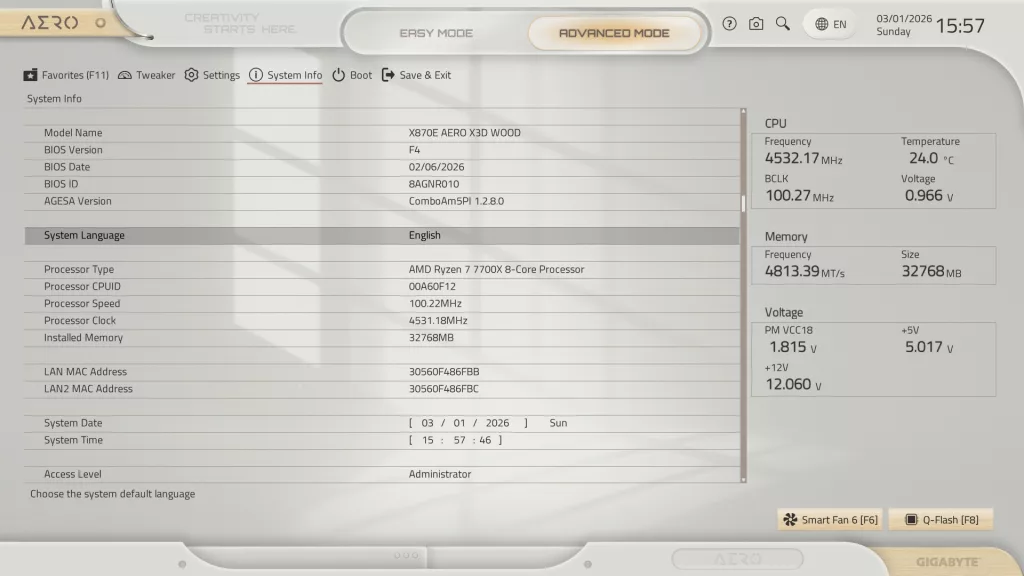Screen dimensions: 1024x576
Task: Open BIOS help via question mark icon
Action: click(729, 23)
